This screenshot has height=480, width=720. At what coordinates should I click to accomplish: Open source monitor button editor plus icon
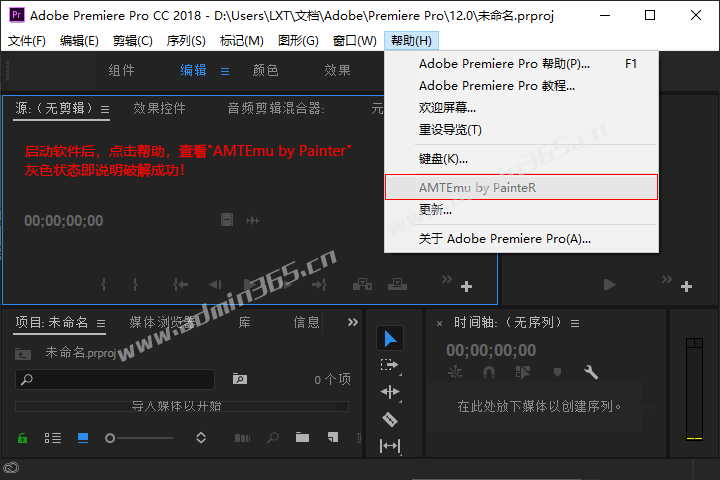[467, 287]
